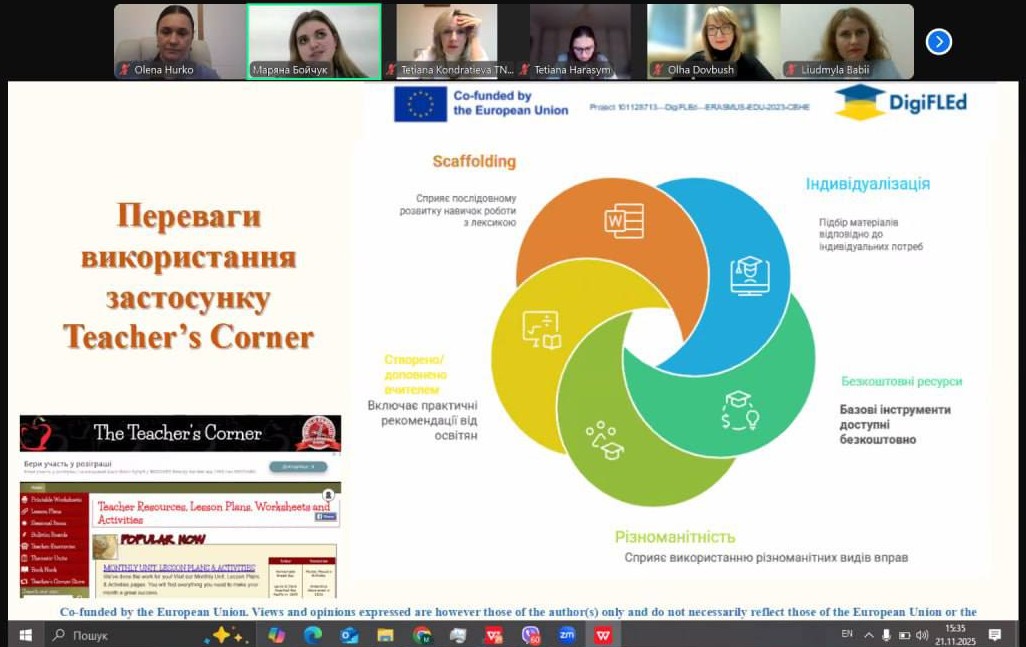Switch the EN keyboard language indicator
Screen dimensions: 1026x647
tap(847, 635)
